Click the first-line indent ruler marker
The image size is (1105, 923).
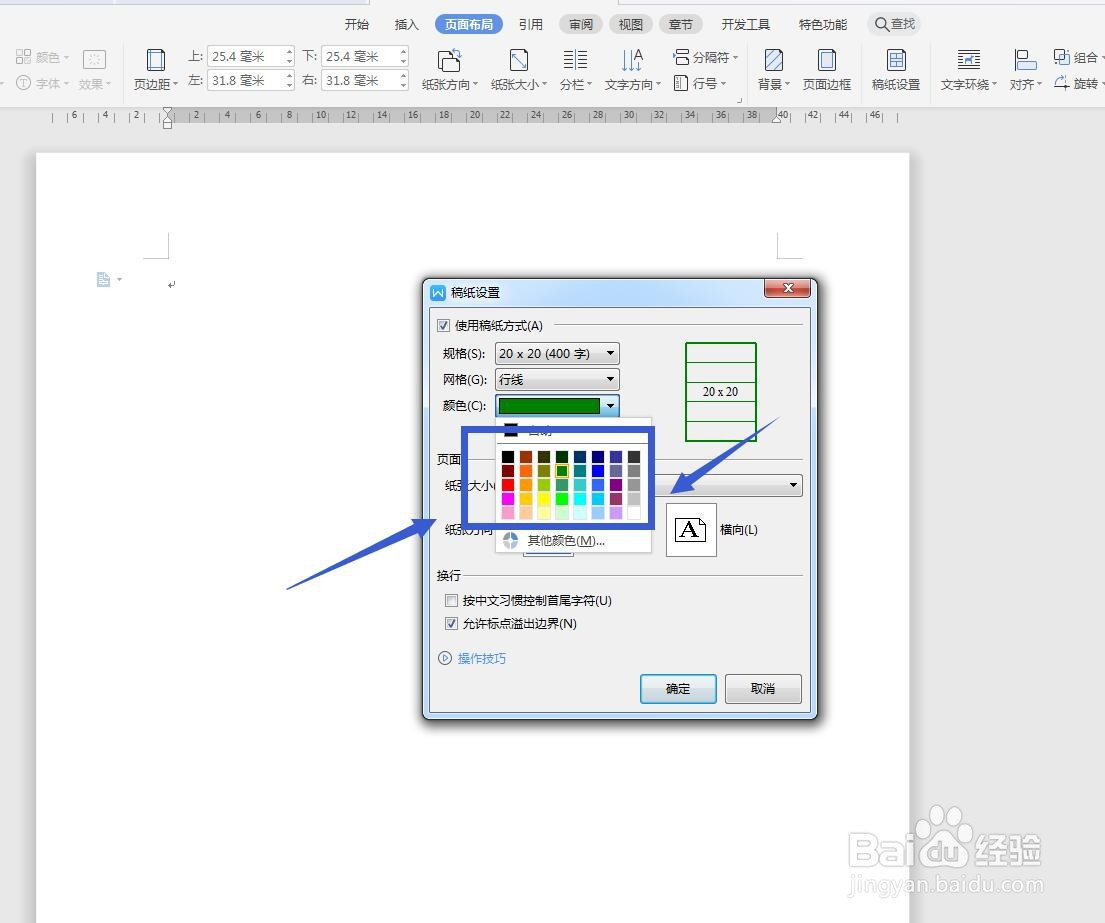point(167,113)
